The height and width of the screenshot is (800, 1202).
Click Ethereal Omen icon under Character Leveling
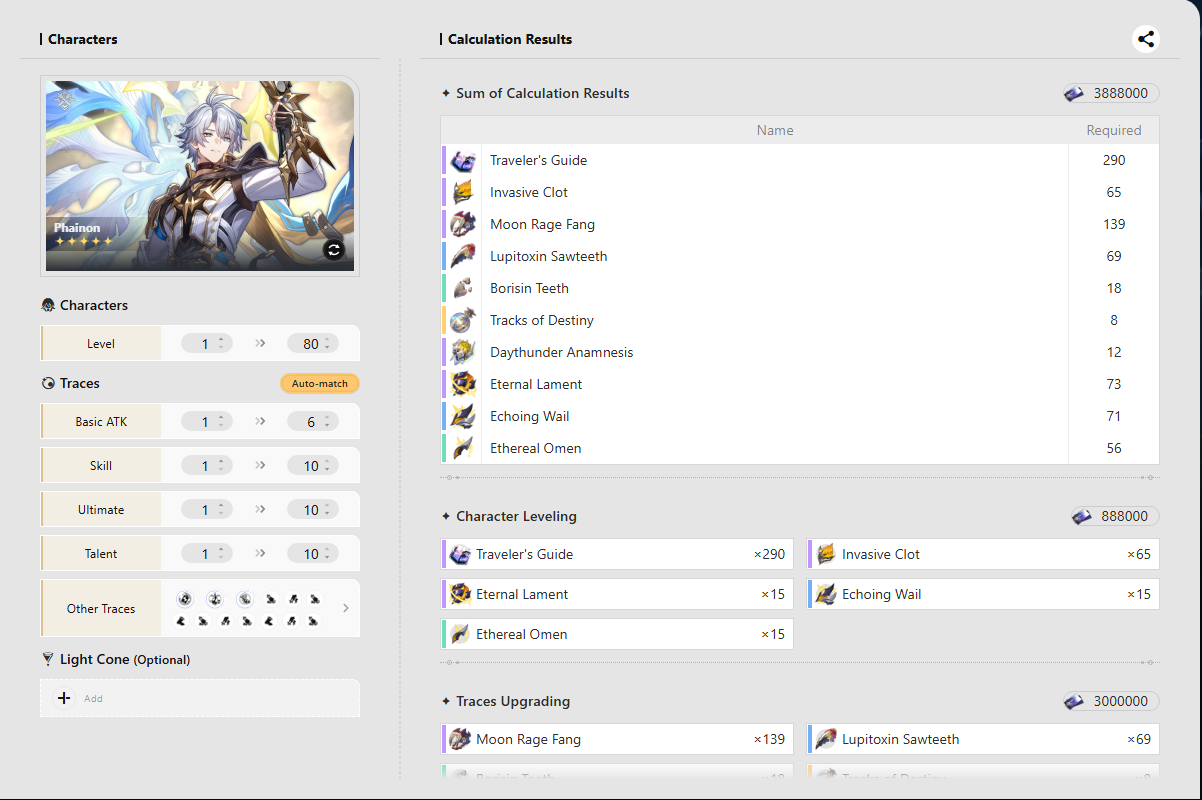[x=460, y=634]
